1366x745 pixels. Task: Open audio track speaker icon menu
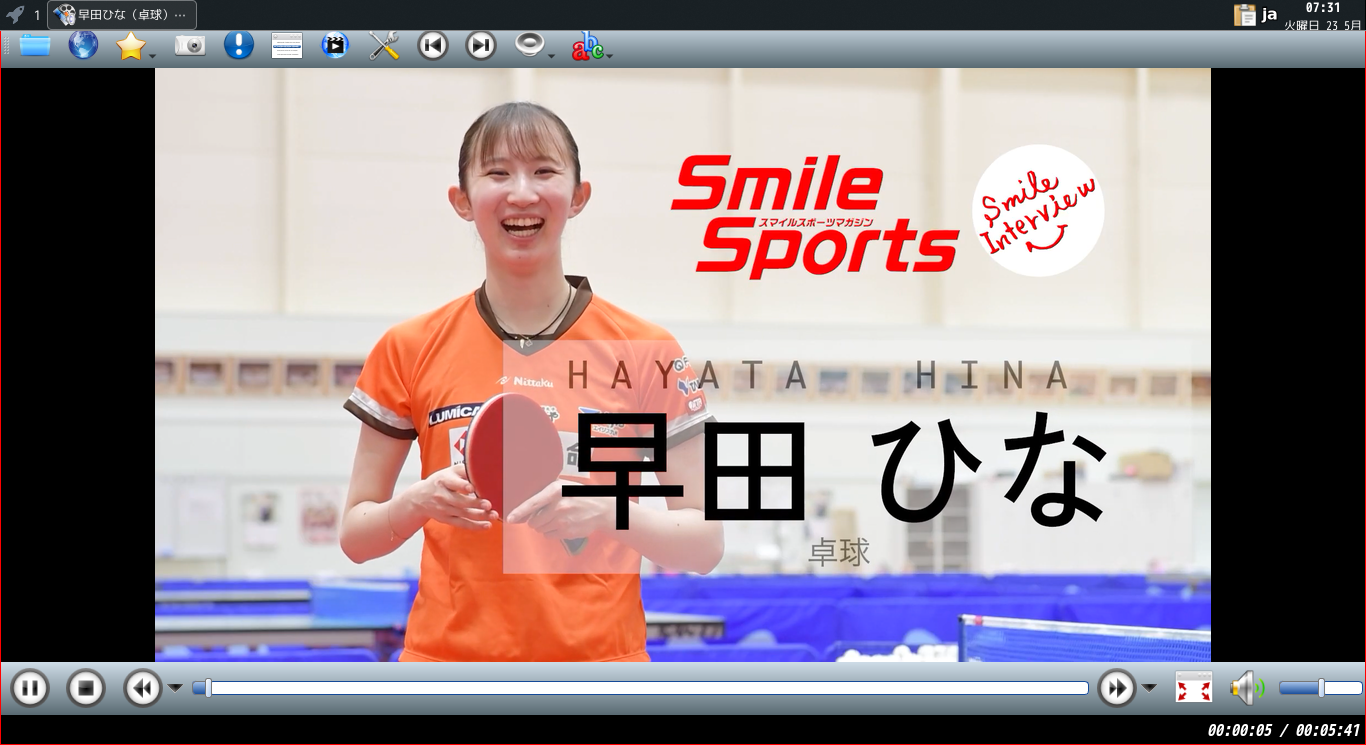tap(529, 46)
